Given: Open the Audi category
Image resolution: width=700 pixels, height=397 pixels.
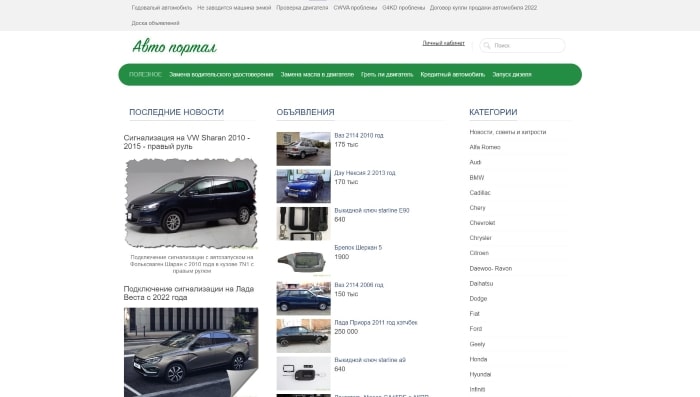Looking at the screenshot, I should (x=475, y=163).
